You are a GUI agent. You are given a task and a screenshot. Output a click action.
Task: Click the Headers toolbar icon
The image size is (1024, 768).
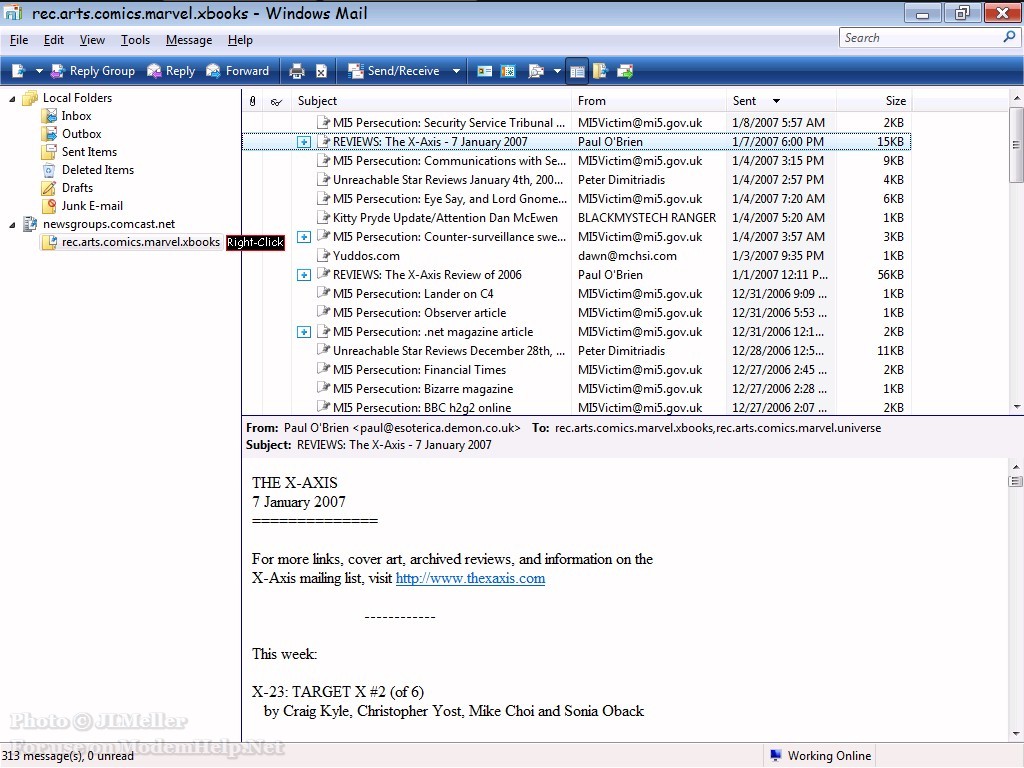click(600, 71)
